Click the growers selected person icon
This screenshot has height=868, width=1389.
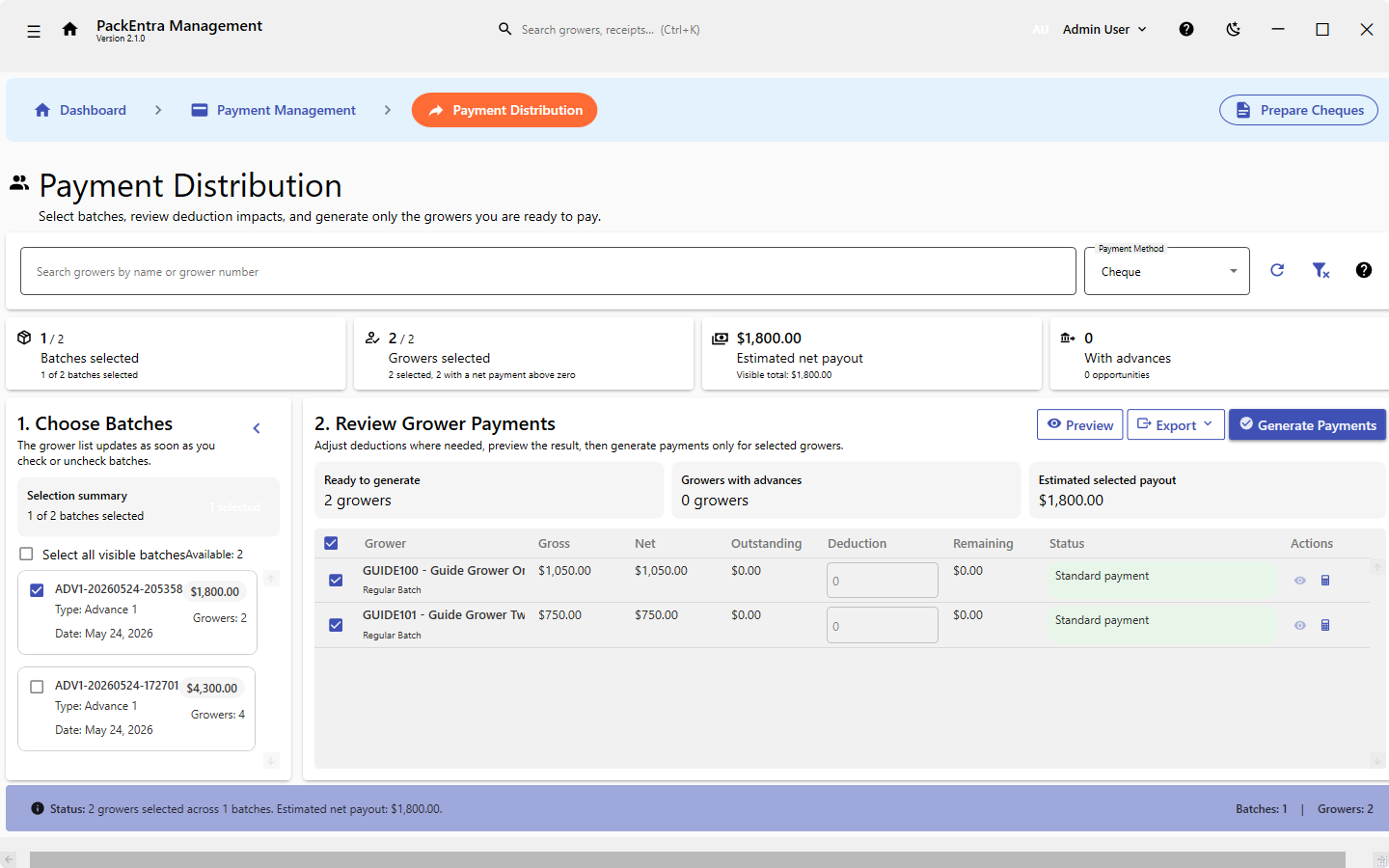(x=372, y=338)
